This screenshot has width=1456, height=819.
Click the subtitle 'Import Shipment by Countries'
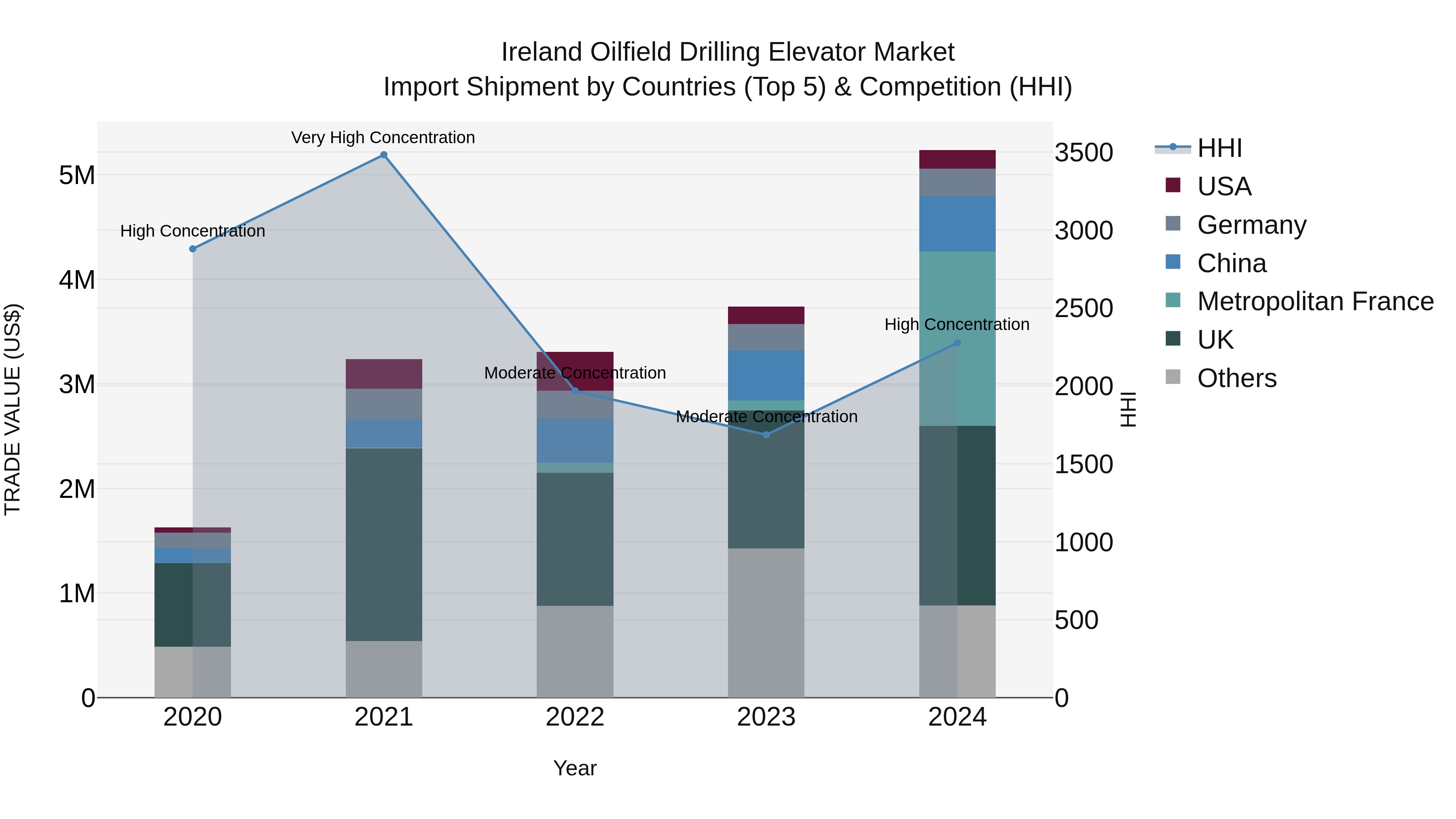(x=559, y=87)
